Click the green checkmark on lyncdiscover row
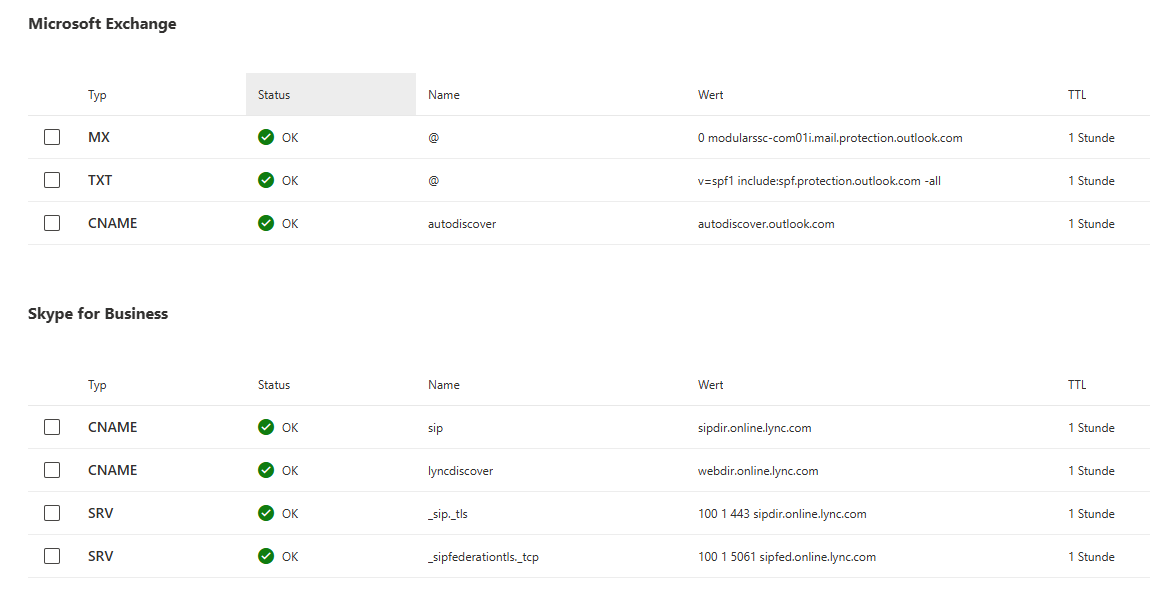The width and height of the screenshot is (1150, 594). click(265, 470)
